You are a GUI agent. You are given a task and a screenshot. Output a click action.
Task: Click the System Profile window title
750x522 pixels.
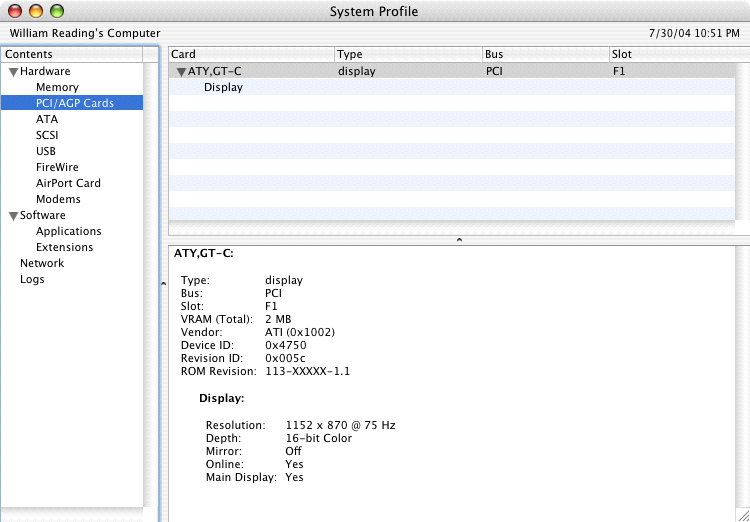point(374,11)
